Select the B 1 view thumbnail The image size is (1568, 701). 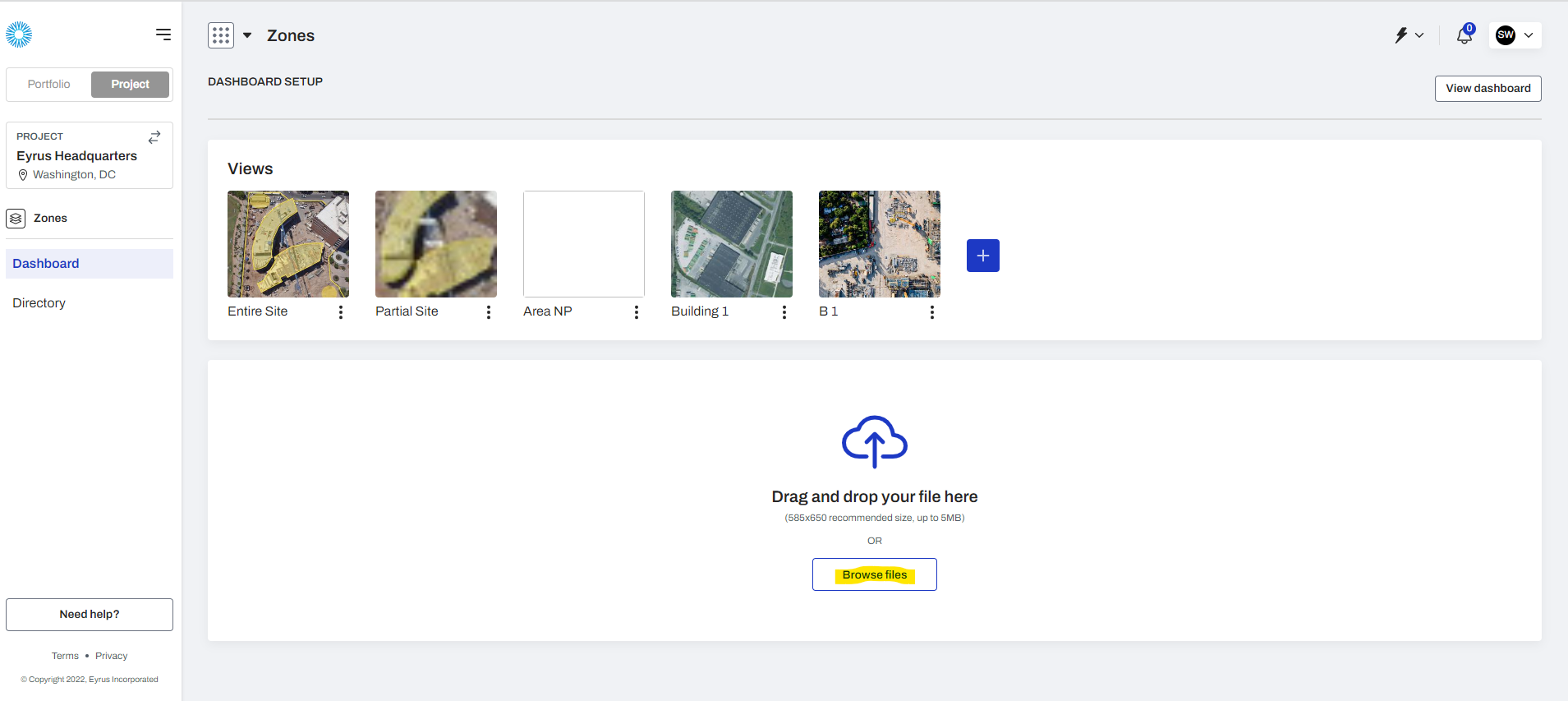(x=880, y=244)
